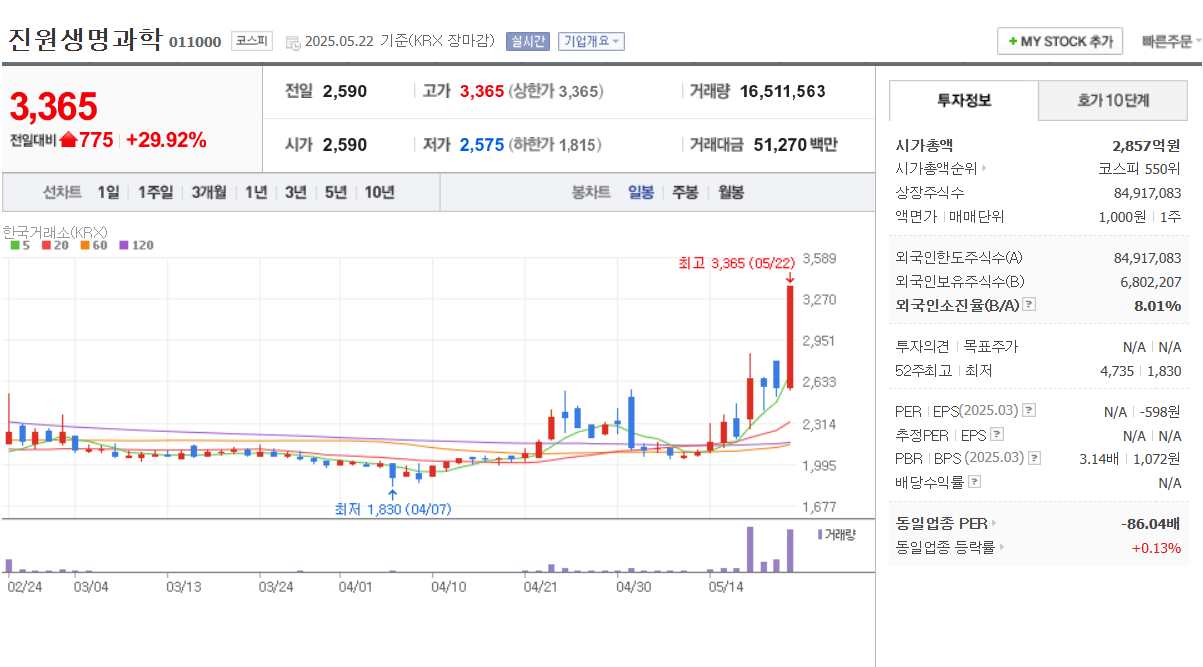The width and height of the screenshot is (1203, 667).
Task: Click the 진원생명과학 stock name
Action: [85, 39]
